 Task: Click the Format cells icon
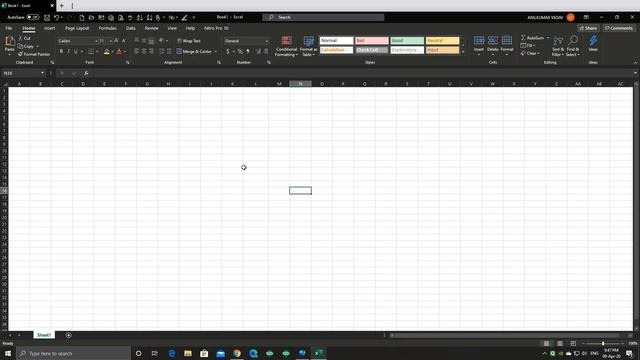pyautogui.click(x=507, y=40)
